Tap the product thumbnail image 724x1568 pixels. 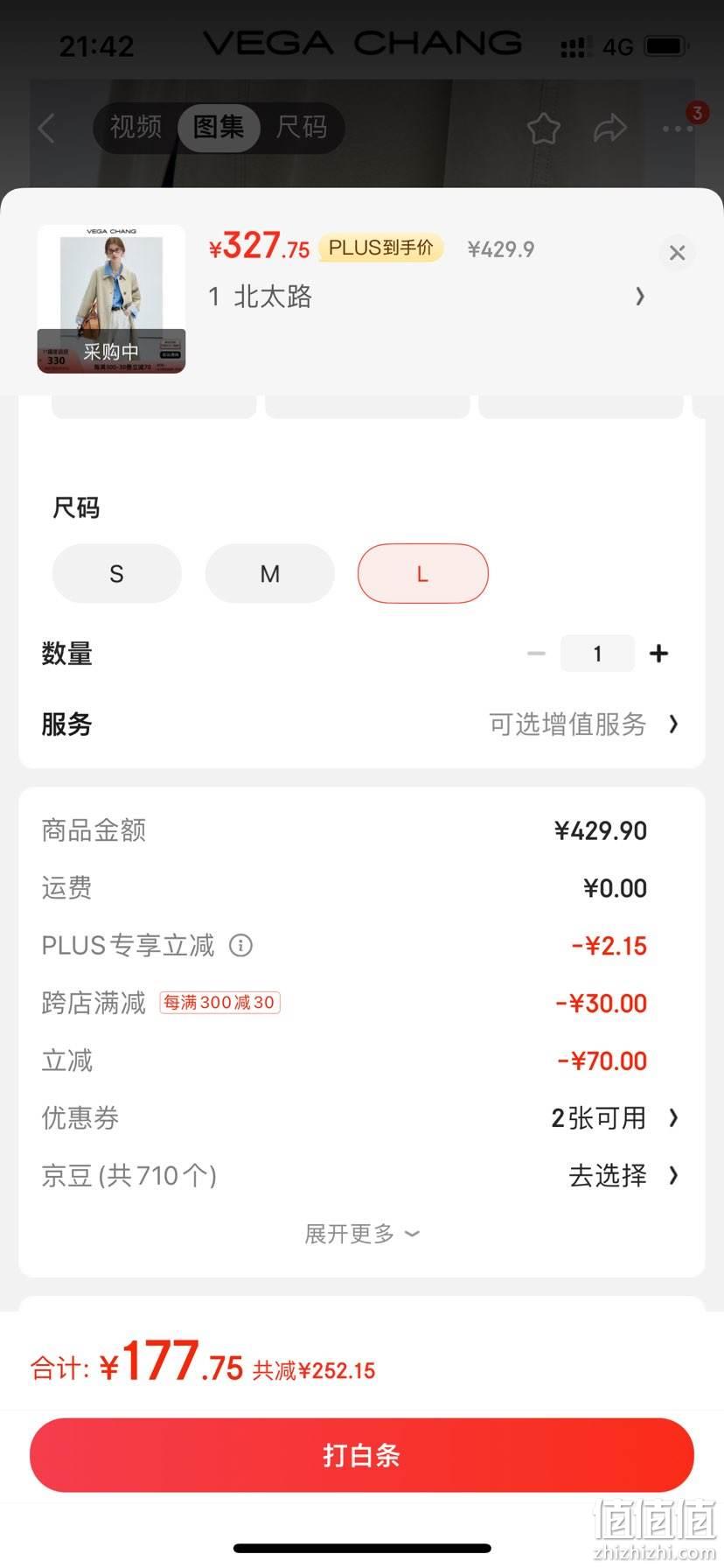[x=111, y=299]
